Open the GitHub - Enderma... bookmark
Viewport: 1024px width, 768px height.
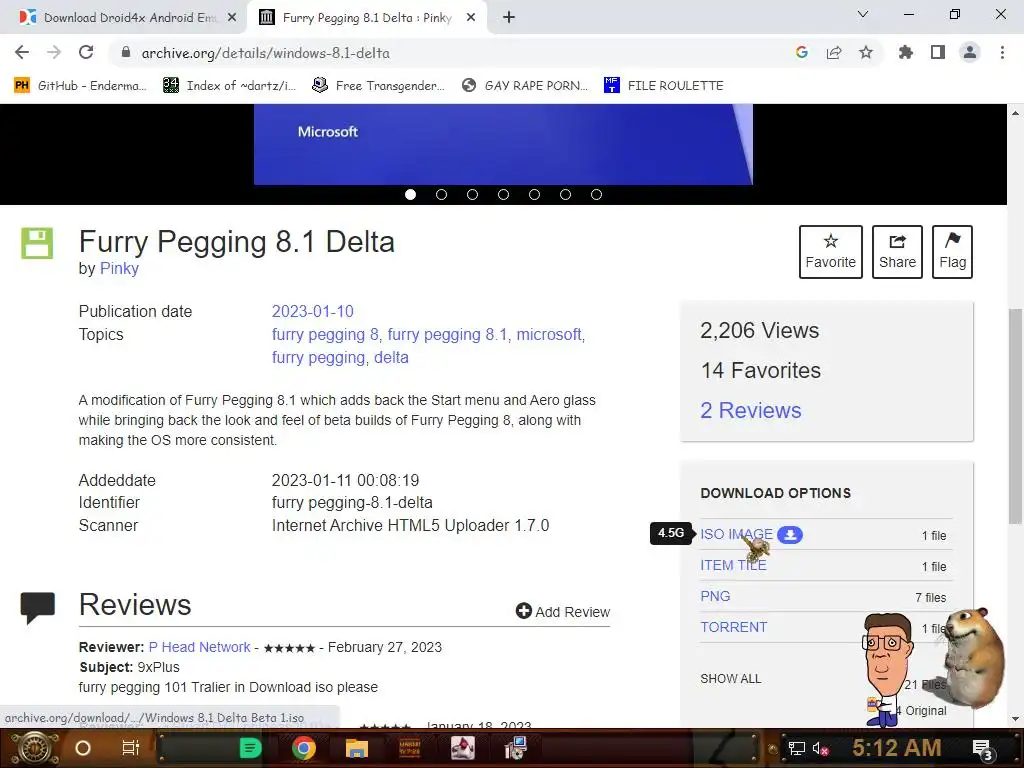coord(80,86)
